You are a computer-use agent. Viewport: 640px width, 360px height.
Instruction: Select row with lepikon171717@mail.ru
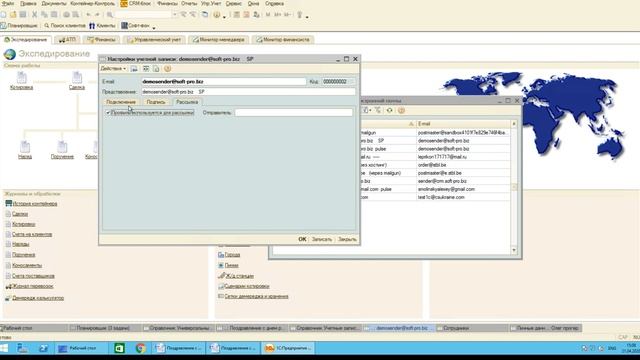point(436,157)
